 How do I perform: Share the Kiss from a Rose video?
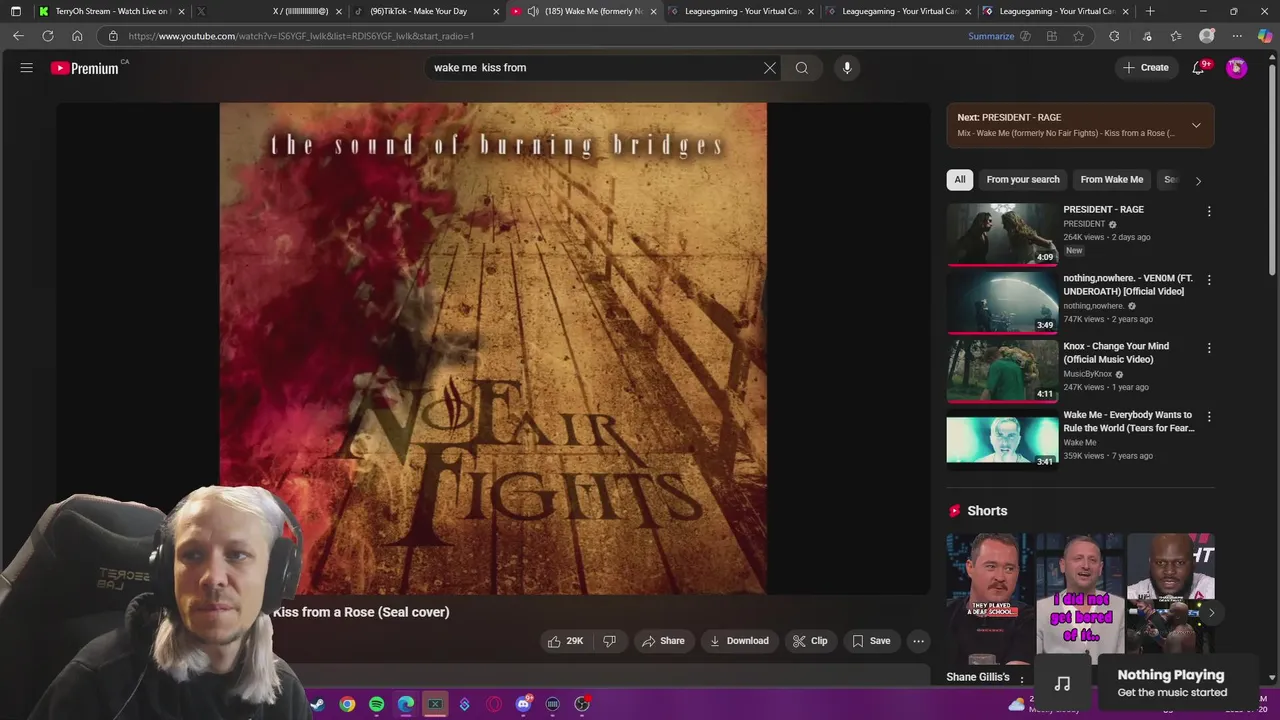663,641
